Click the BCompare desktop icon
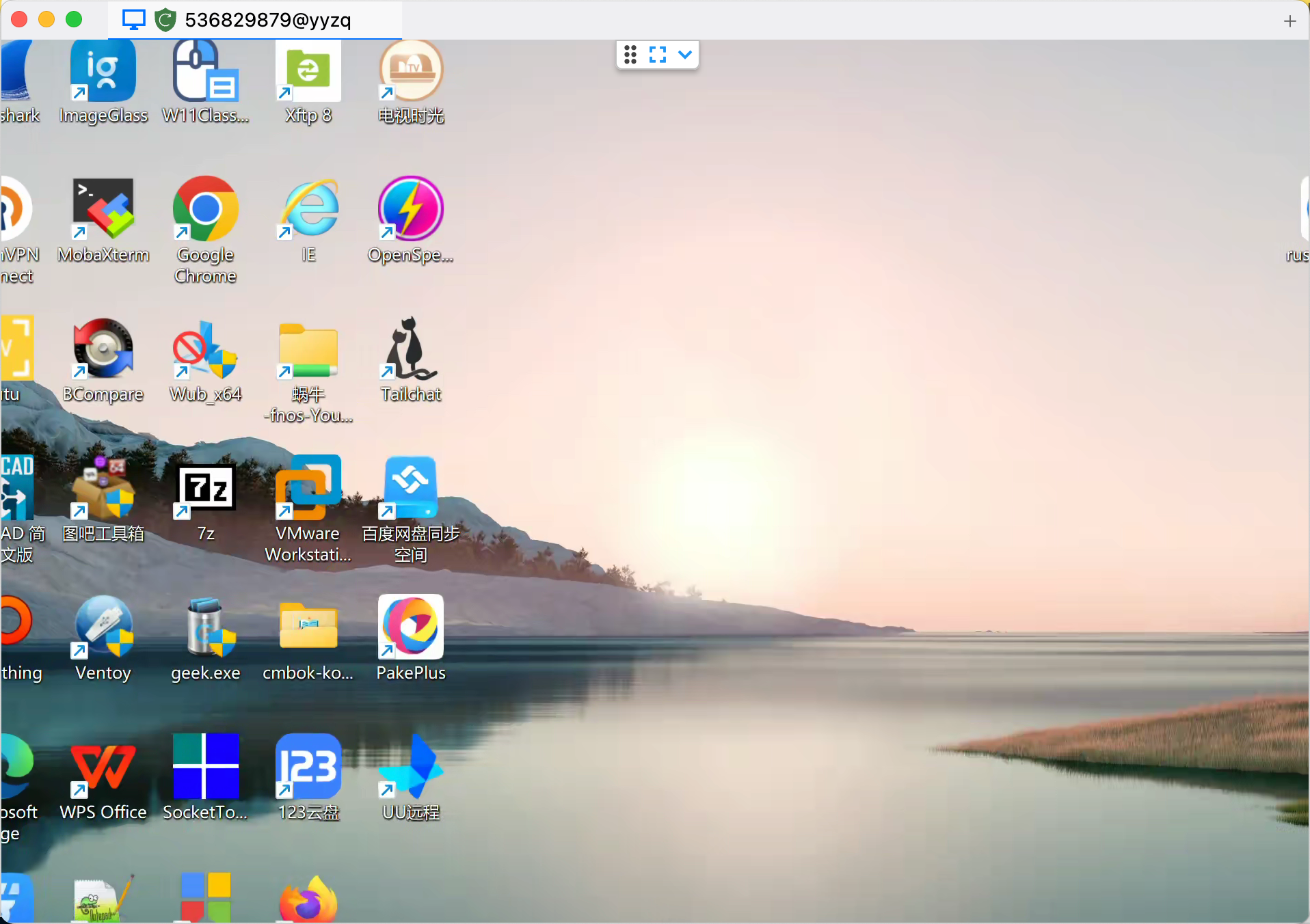1310x924 pixels. click(103, 349)
